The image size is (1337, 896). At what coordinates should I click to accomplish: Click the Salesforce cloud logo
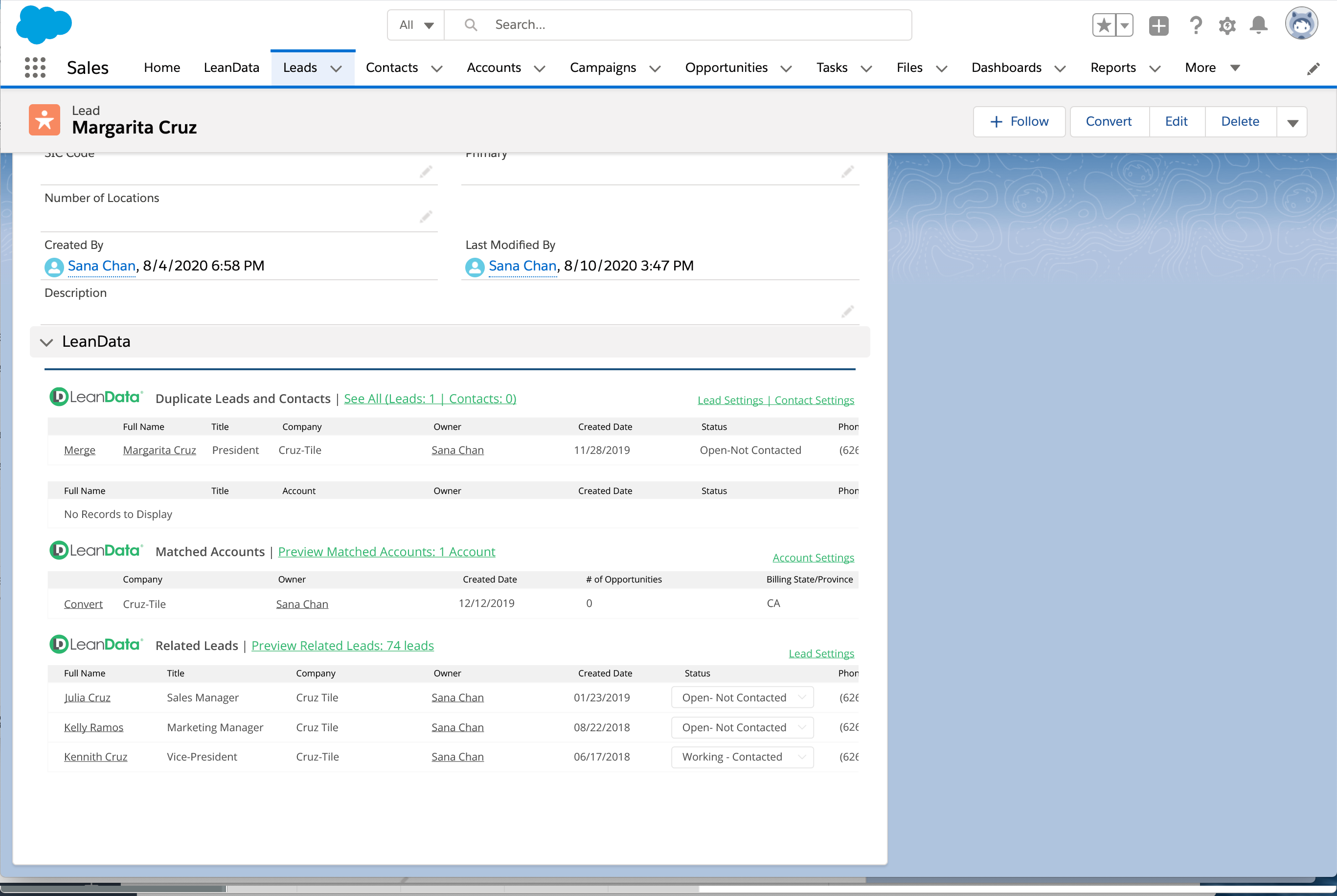click(x=44, y=24)
